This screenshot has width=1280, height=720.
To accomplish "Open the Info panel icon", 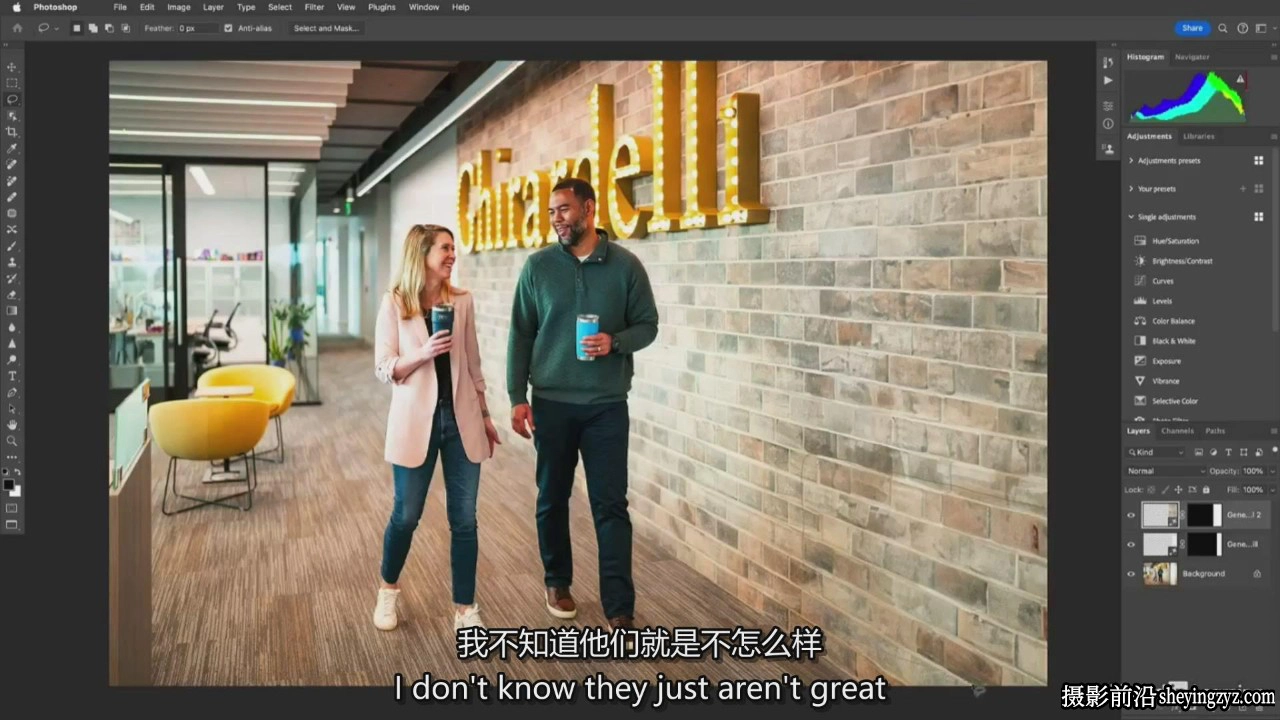I will [x=1107, y=124].
